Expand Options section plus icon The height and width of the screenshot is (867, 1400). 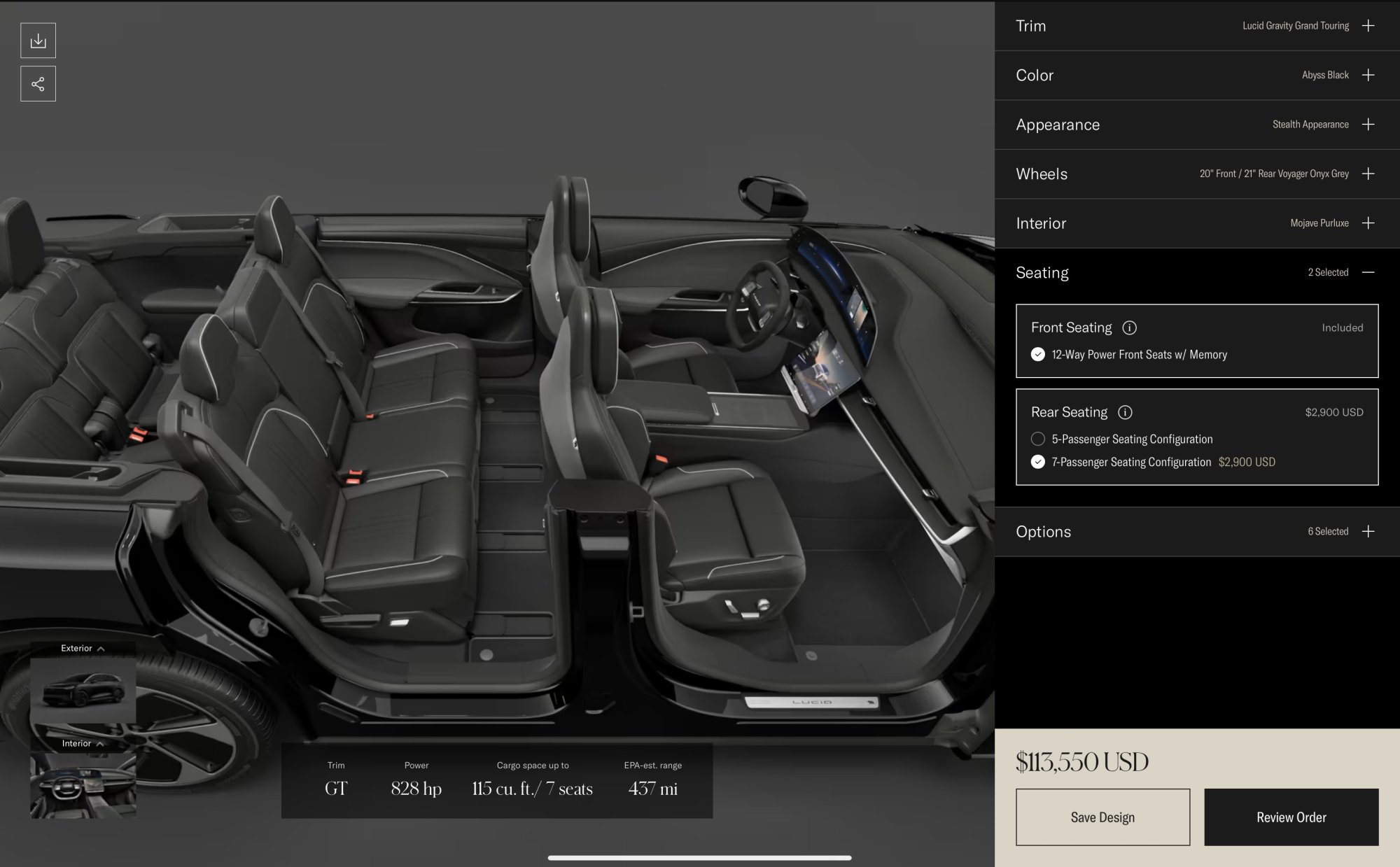[x=1368, y=531]
